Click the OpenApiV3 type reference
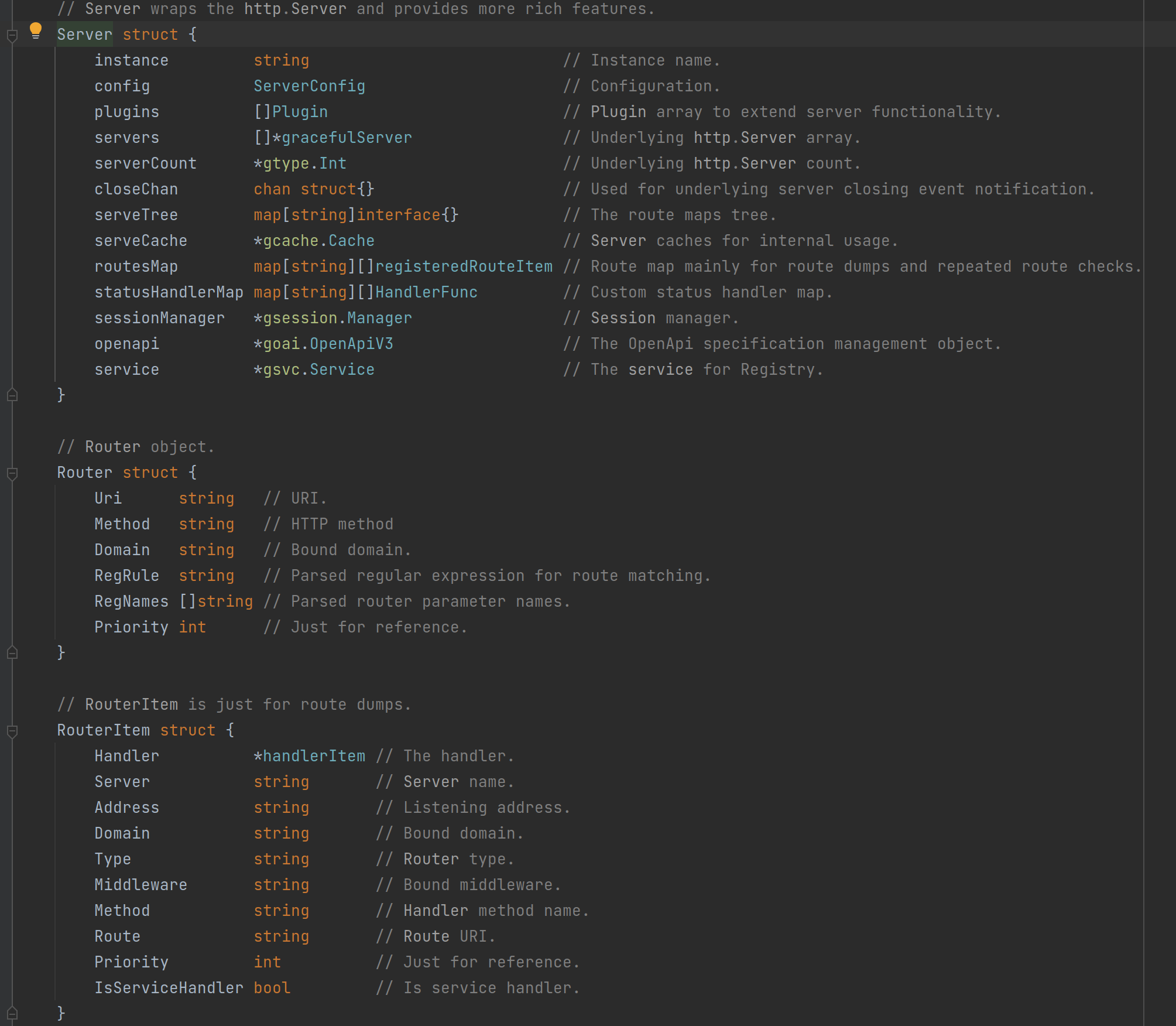The height and width of the screenshot is (1026, 1176). click(x=351, y=344)
